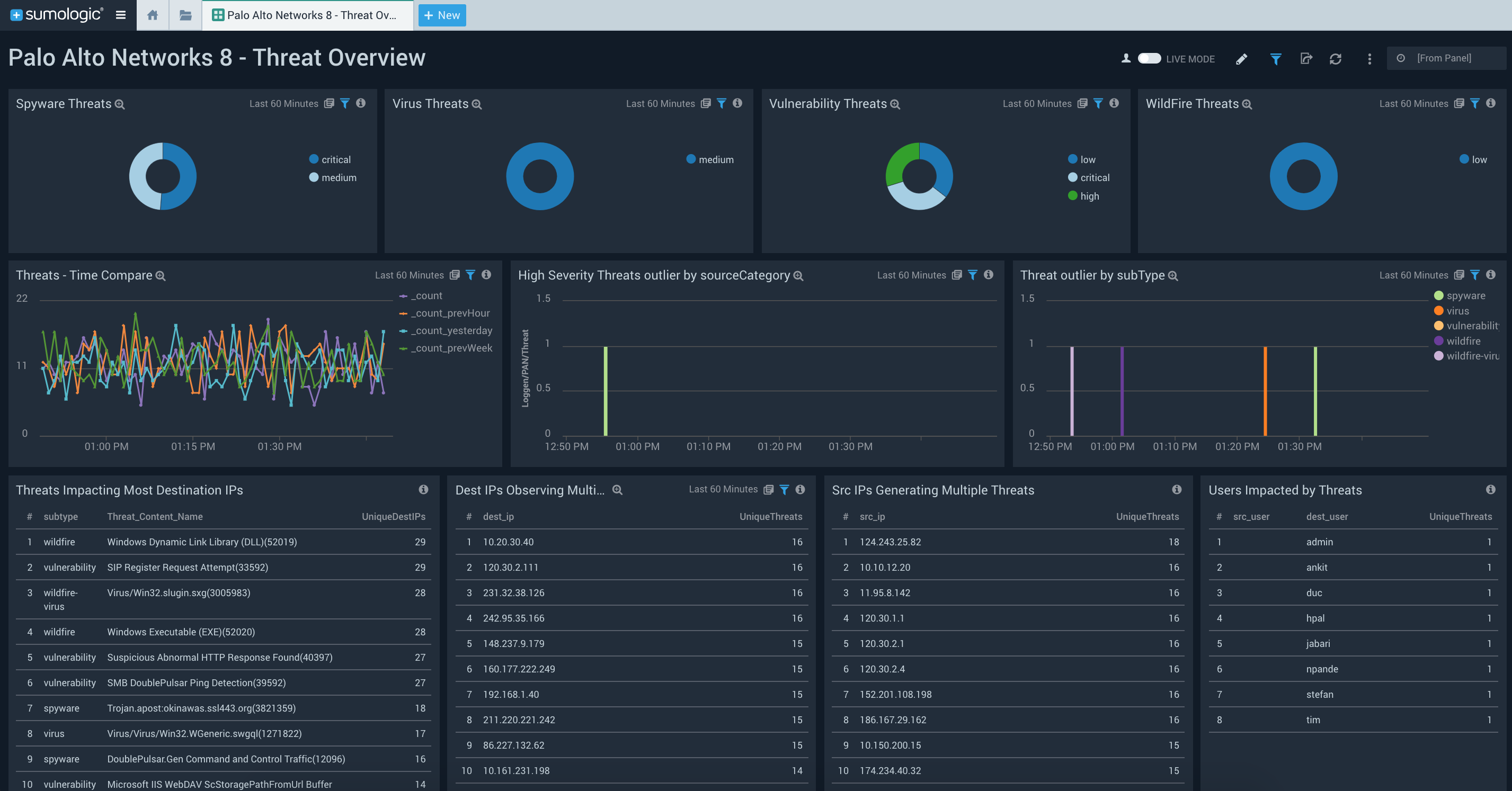Screen dimensions: 1512x791
Task: Click Threats - Time Compare filter icon
Action: (x=470, y=275)
